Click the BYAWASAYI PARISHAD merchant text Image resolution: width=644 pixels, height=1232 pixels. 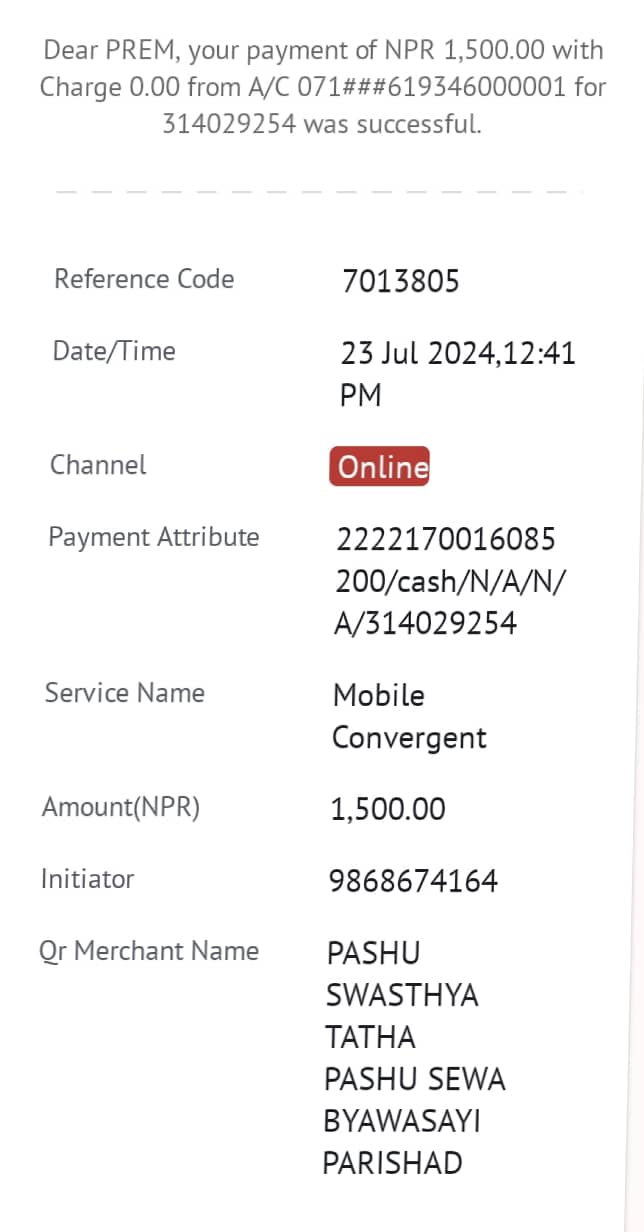[x=402, y=1142]
